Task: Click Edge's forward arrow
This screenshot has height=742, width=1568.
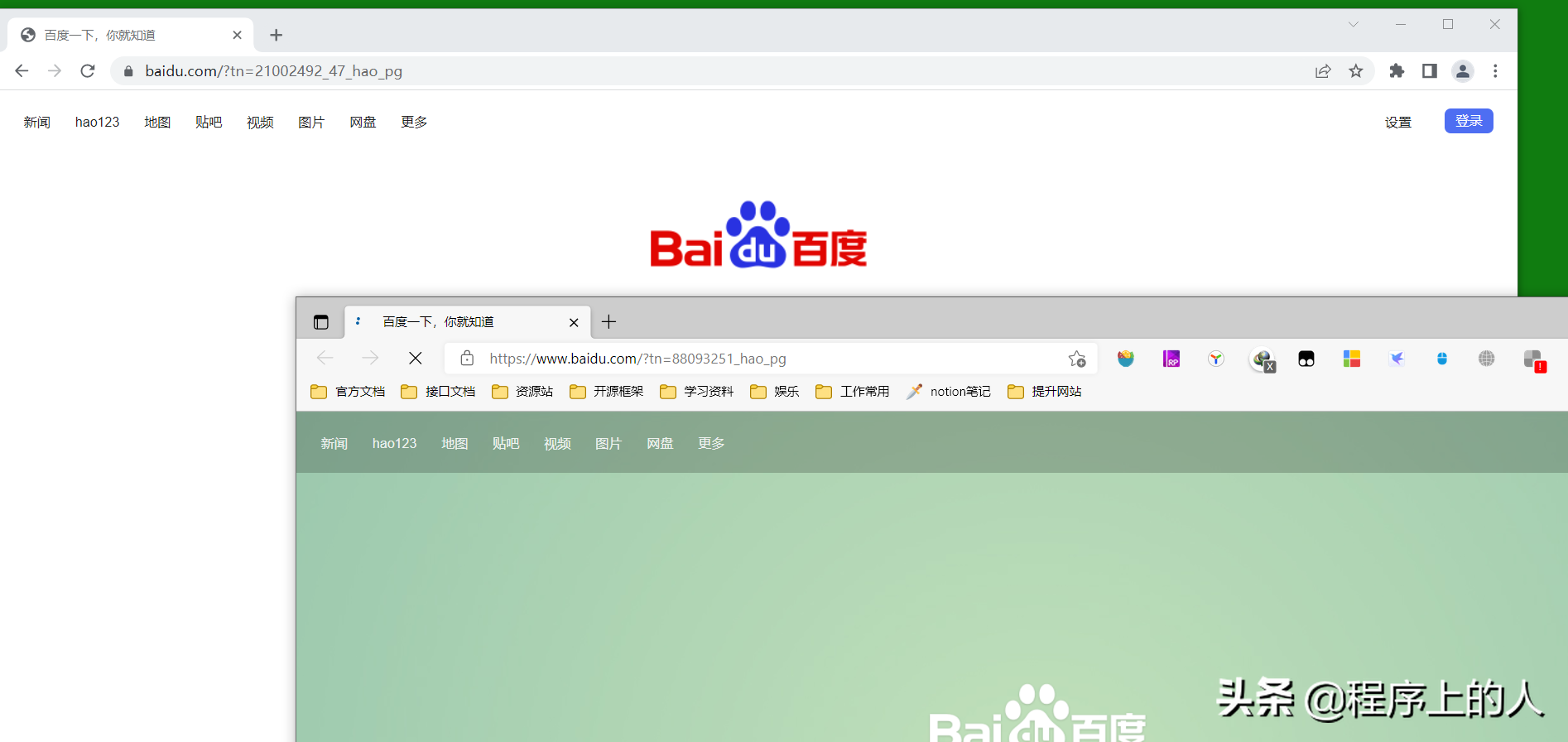Action: pos(370,358)
